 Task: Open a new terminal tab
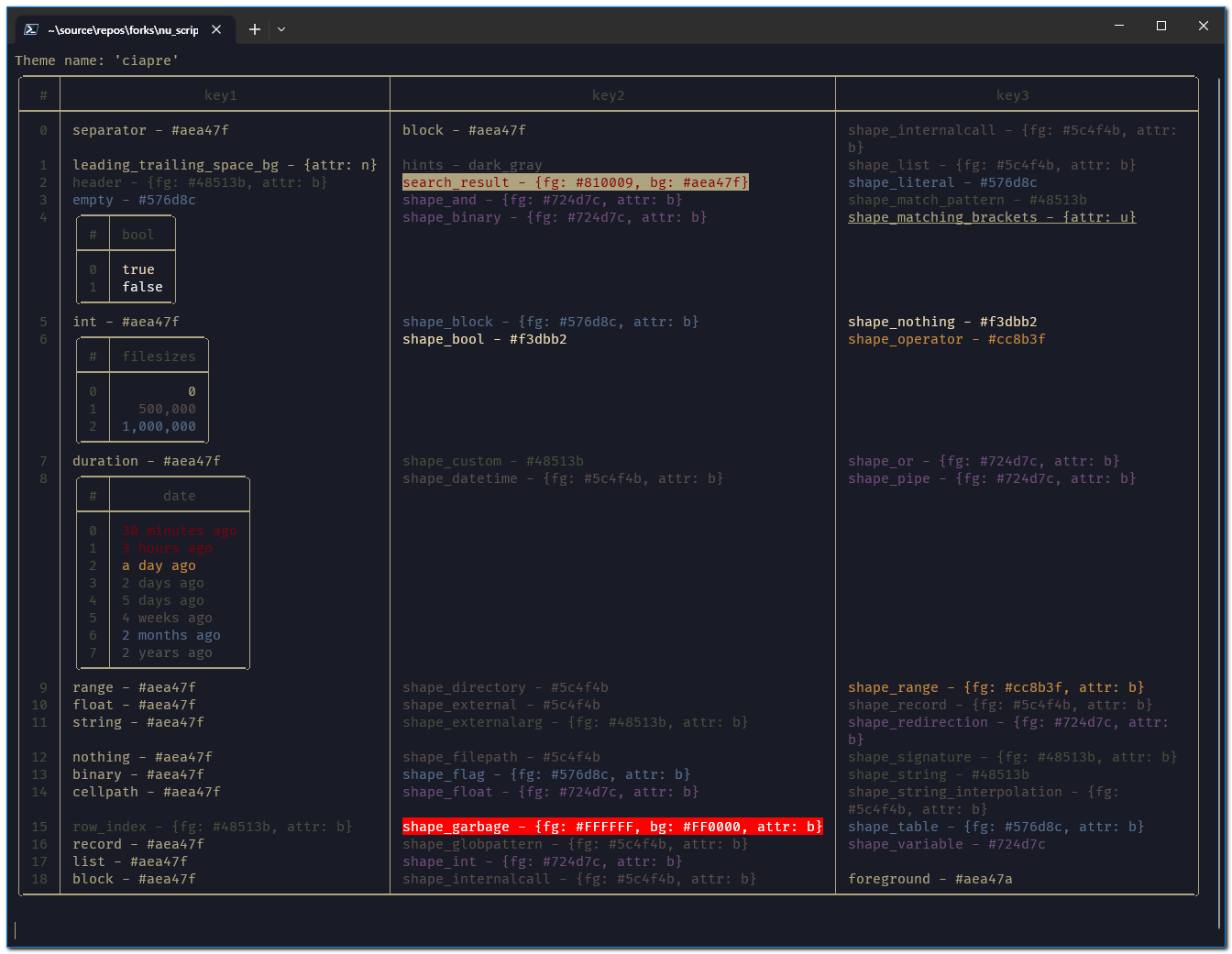point(255,29)
